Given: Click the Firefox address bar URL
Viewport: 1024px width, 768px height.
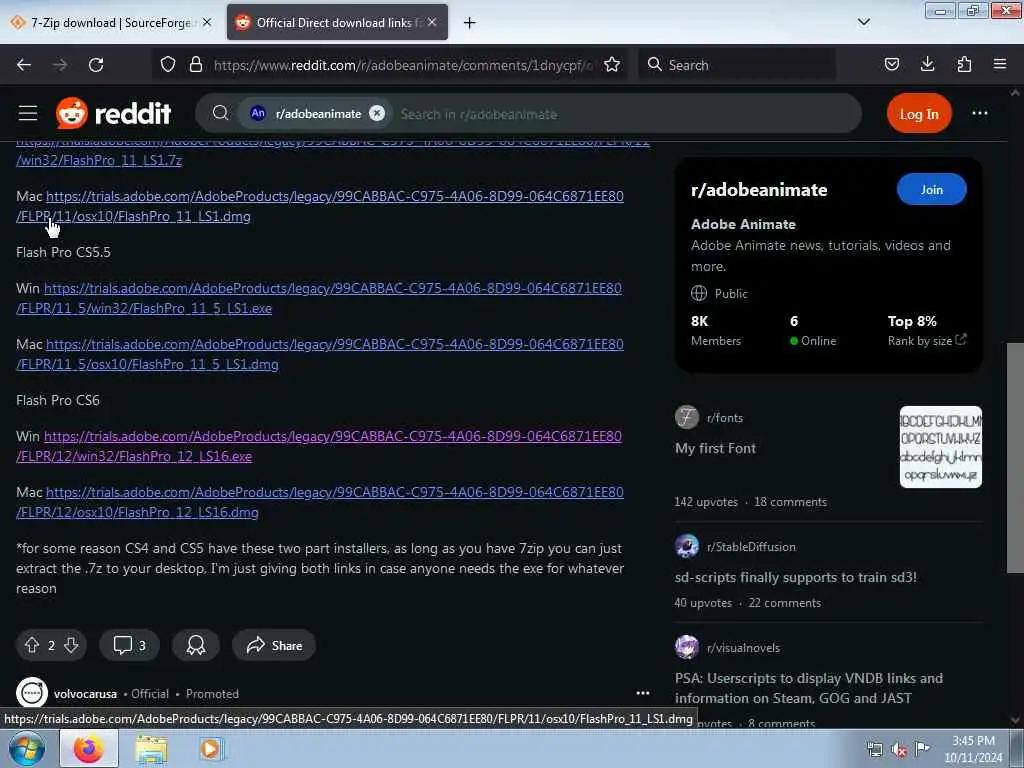Looking at the screenshot, I should pyautogui.click(x=403, y=65).
